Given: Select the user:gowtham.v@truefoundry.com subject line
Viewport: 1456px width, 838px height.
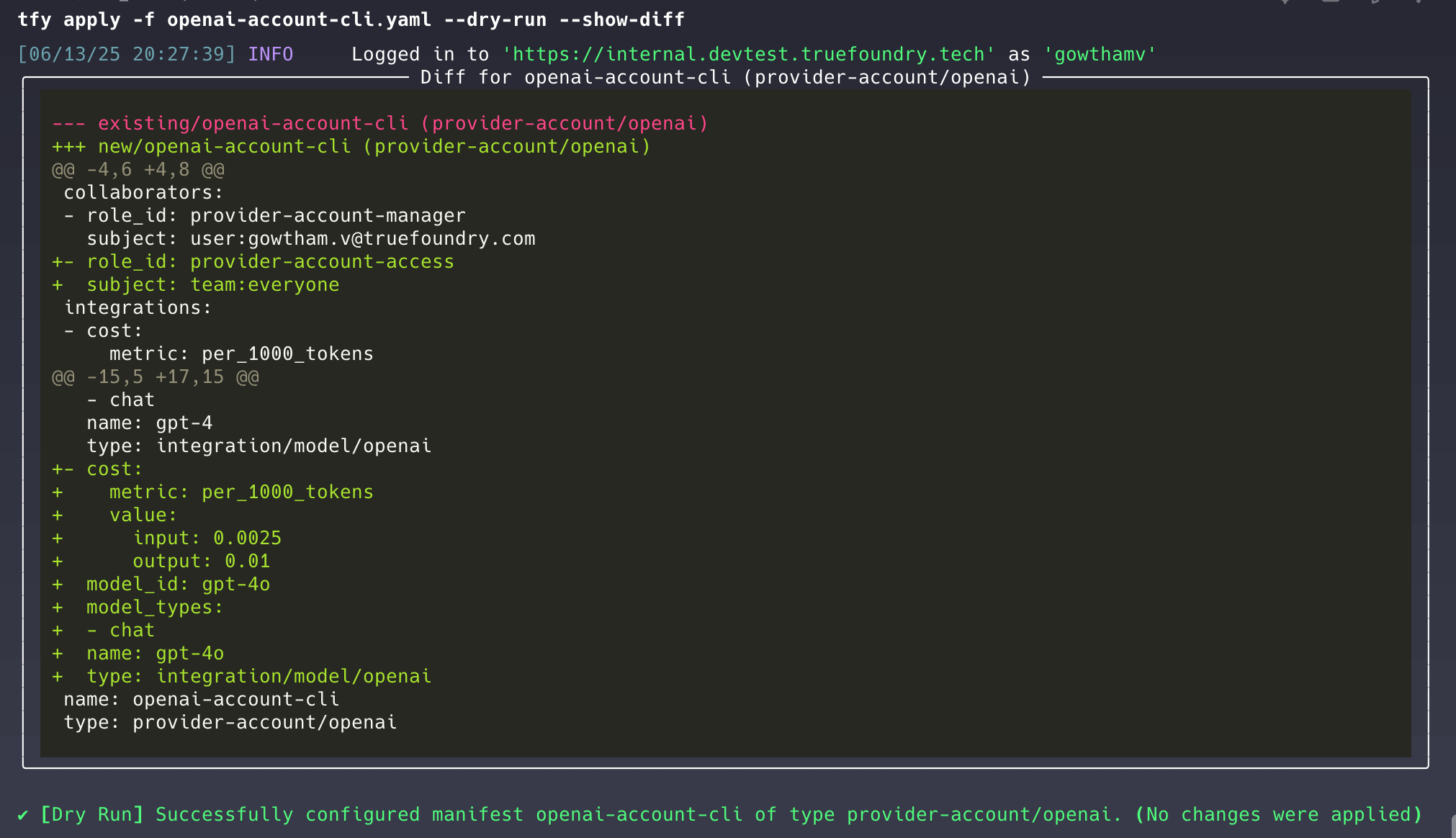Looking at the screenshot, I should point(311,238).
